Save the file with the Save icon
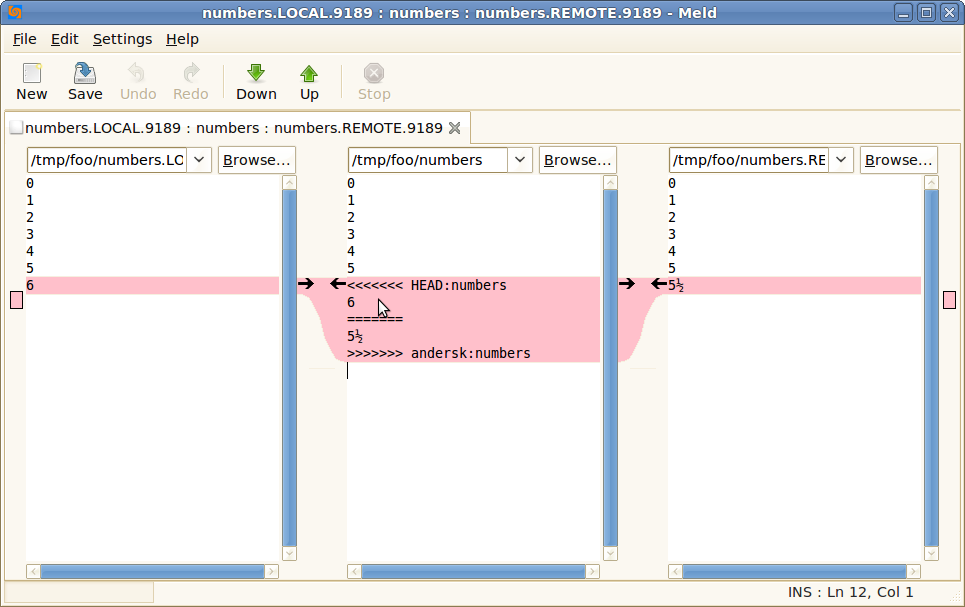965x607 pixels. tap(85, 81)
